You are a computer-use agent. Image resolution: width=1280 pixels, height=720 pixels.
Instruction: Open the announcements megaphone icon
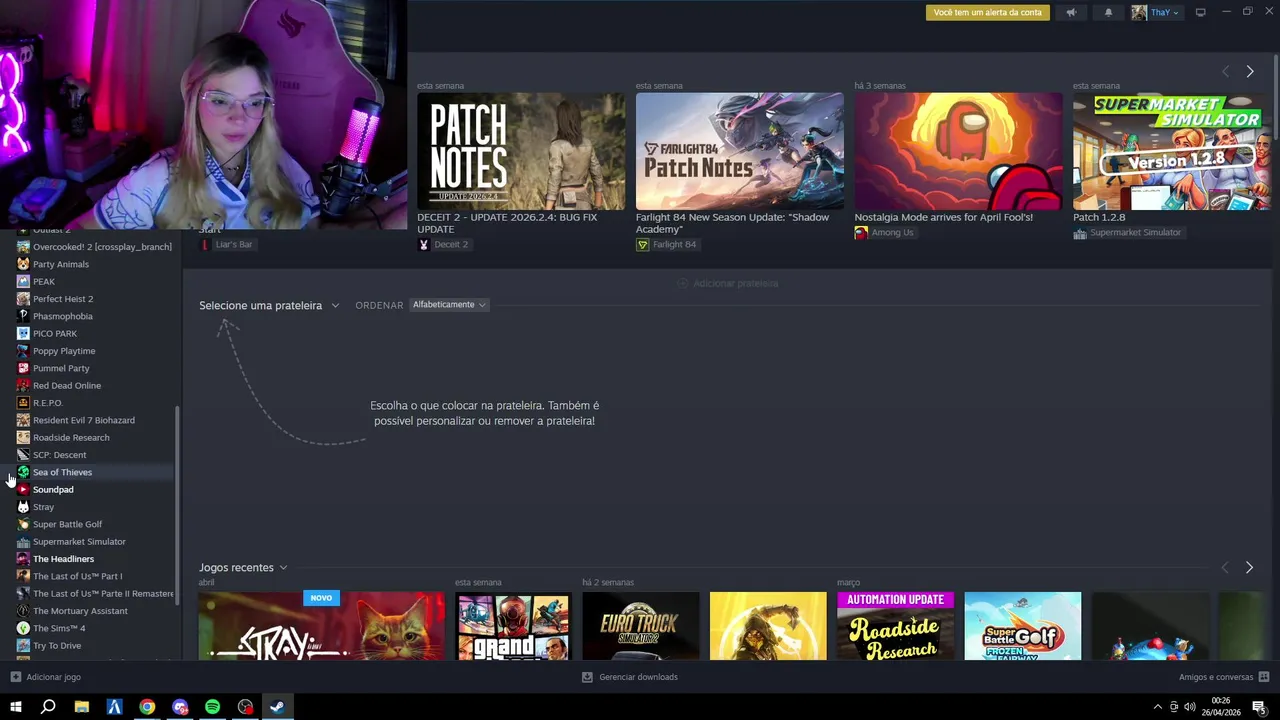(x=1071, y=13)
